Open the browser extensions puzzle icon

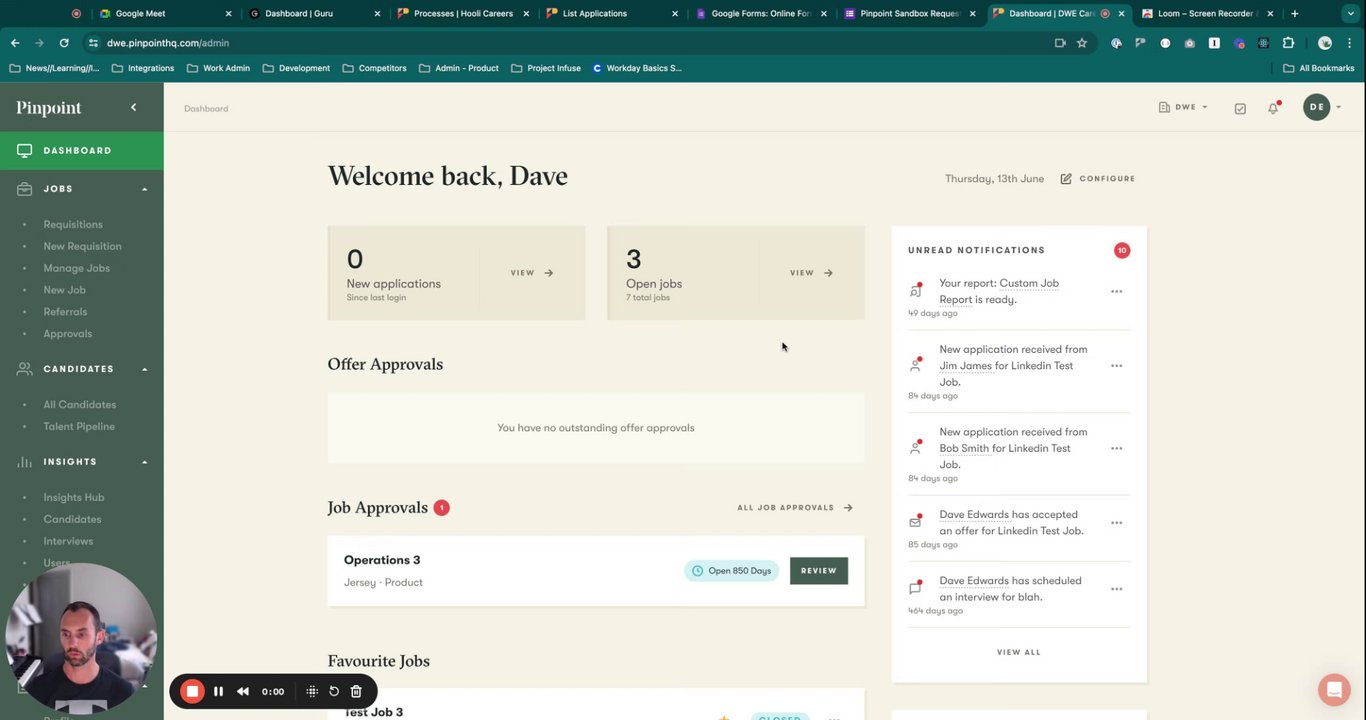(1288, 43)
